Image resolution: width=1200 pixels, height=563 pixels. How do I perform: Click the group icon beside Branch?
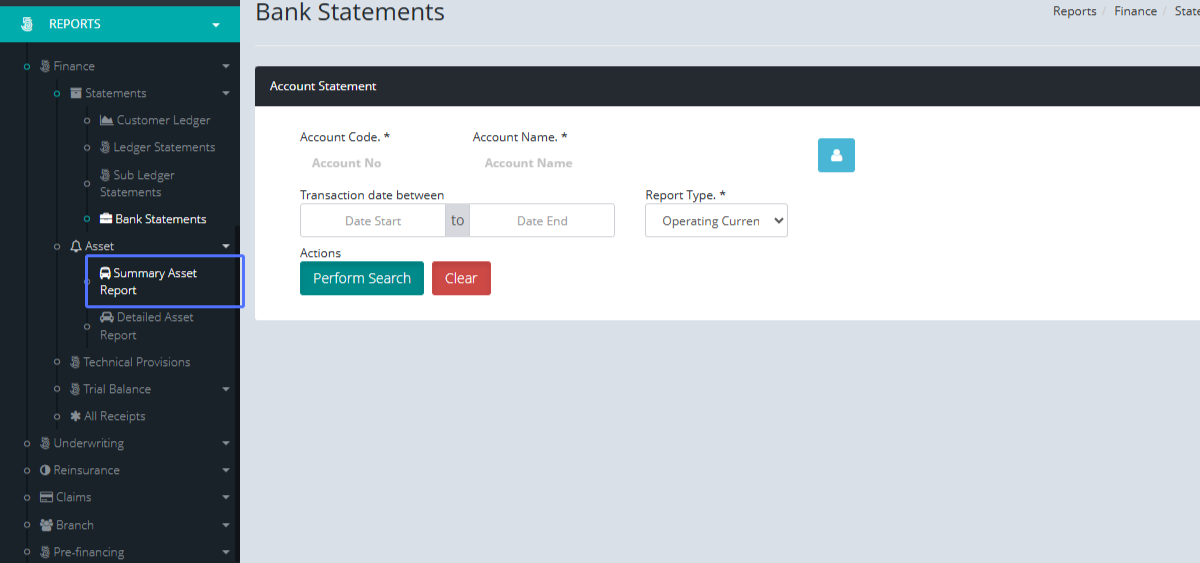point(46,525)
